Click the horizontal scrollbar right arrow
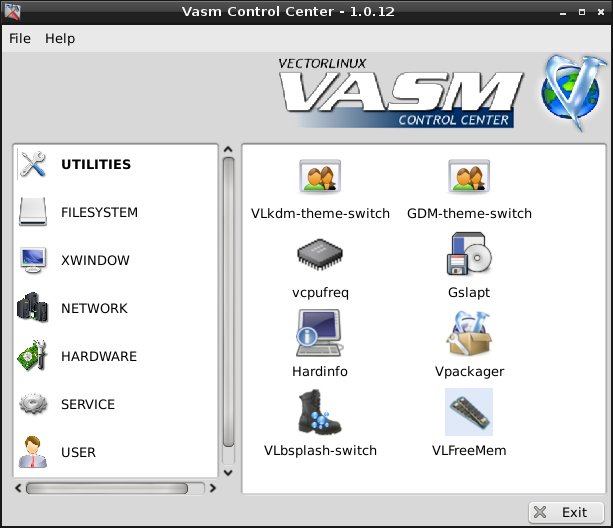The height and width of the screenshot is (528, 613). (x=212, y=489)
